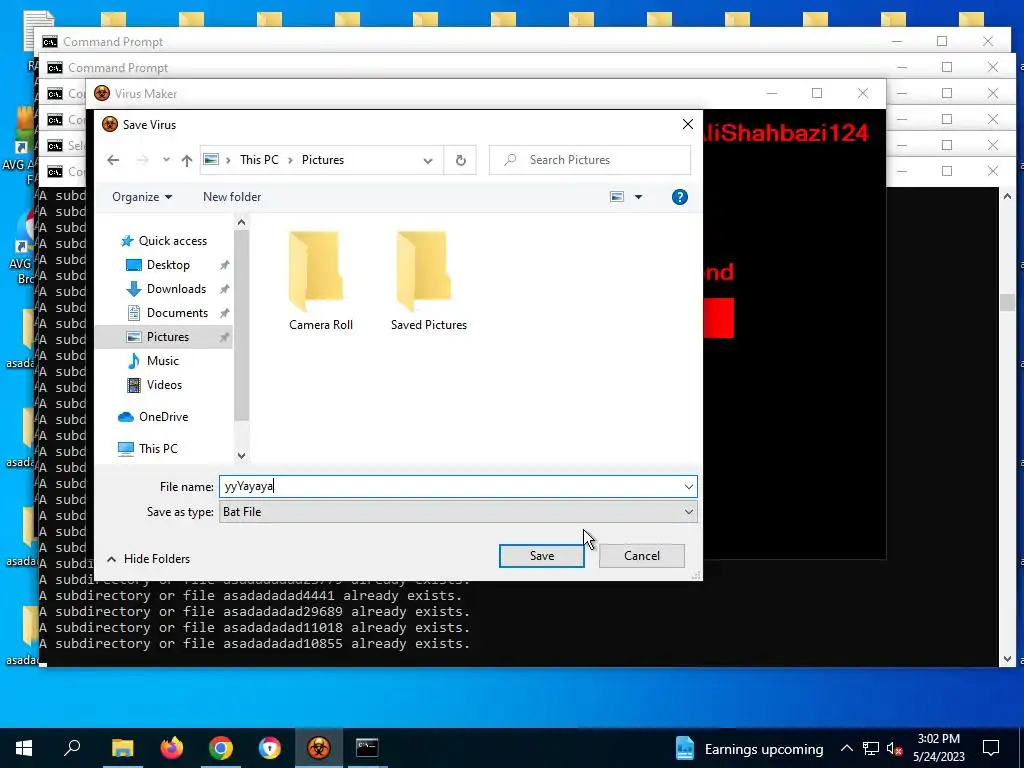Image resolution: width=1024 pixels, height=768 pixels.
Task: Open the clock showing 3:02 PM
Action: click(938, 748)
